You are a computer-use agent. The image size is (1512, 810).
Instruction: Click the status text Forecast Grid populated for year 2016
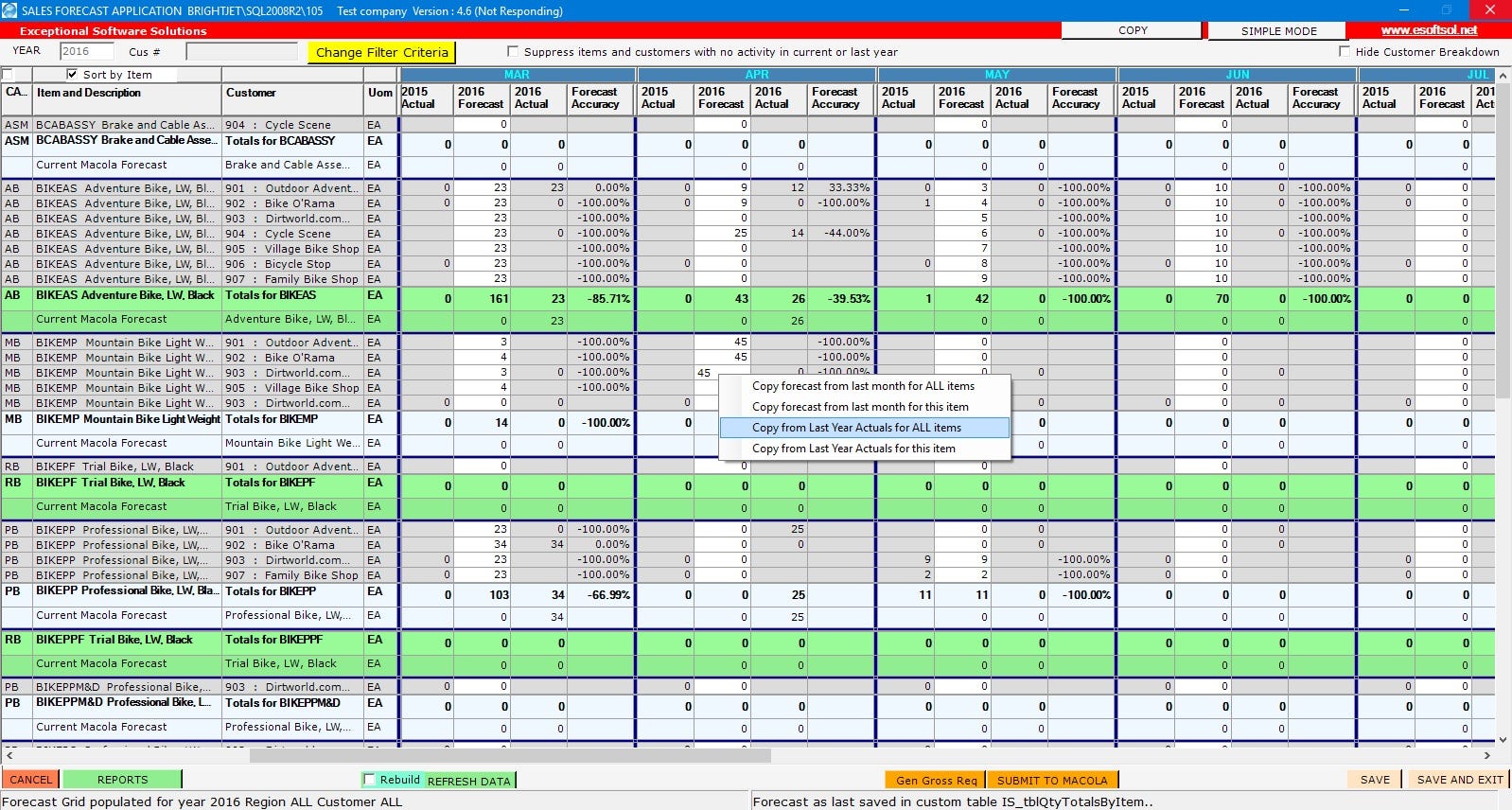(x=203, y=801)
